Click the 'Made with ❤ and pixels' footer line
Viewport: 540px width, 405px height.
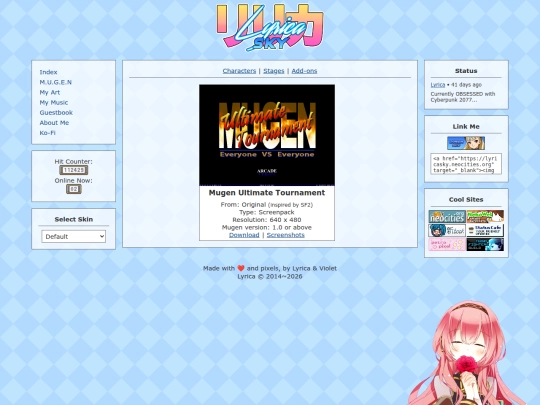coord(270,268)
